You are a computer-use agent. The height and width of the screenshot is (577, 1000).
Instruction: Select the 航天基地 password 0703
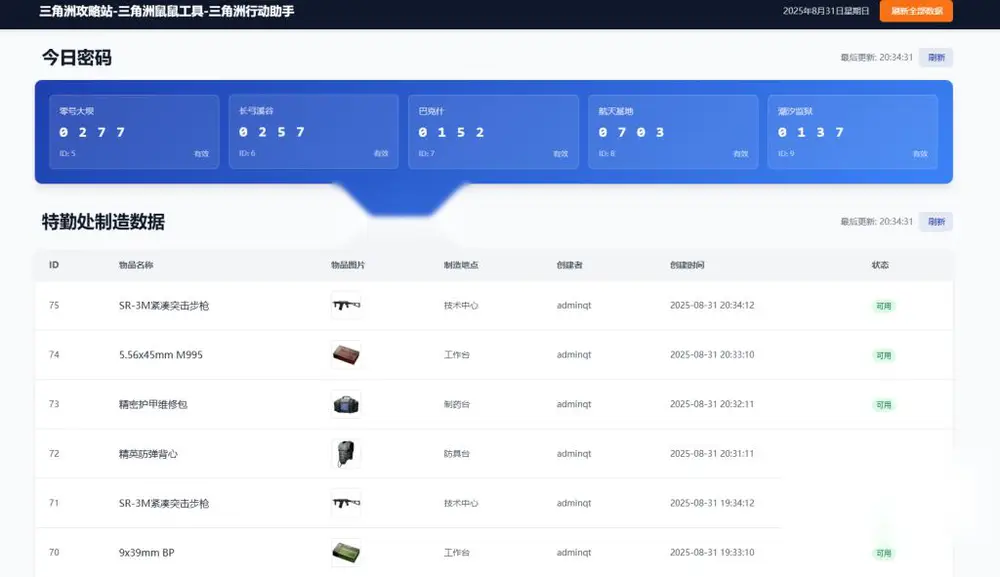(x=631, y=132)
